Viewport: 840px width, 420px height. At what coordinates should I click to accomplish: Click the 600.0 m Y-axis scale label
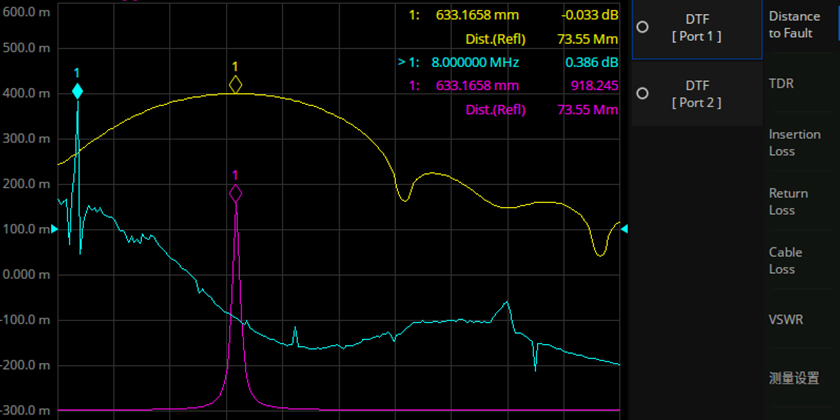(27, 48)
